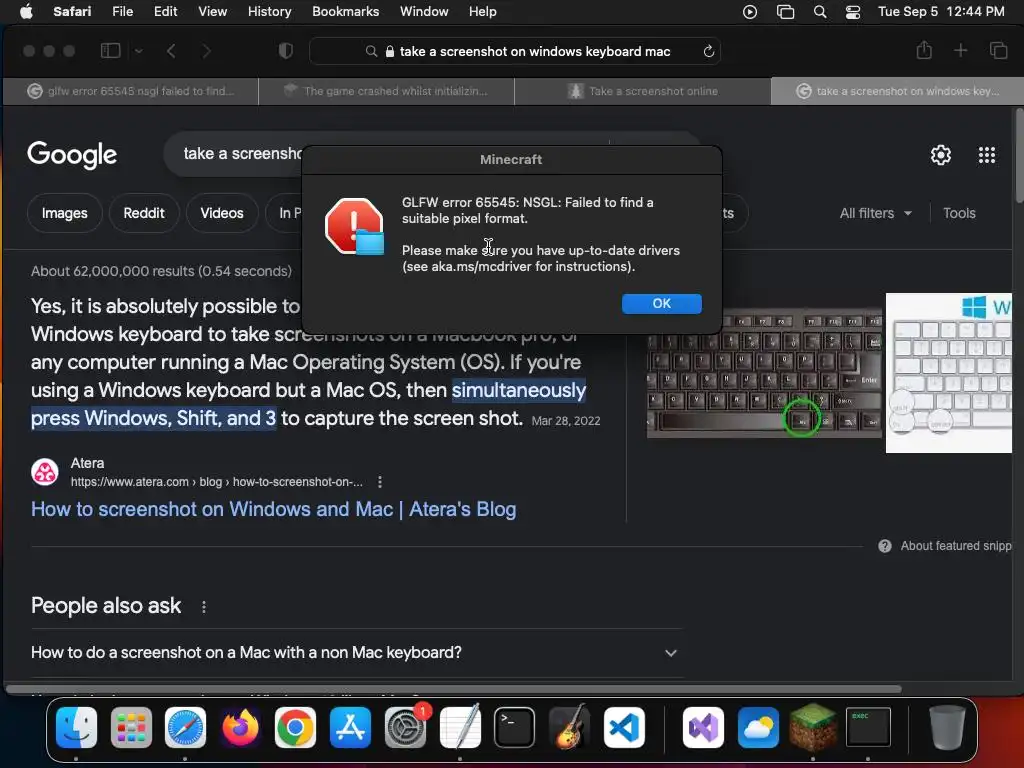
Task: Filter results by Reddit
Action: 144,213
